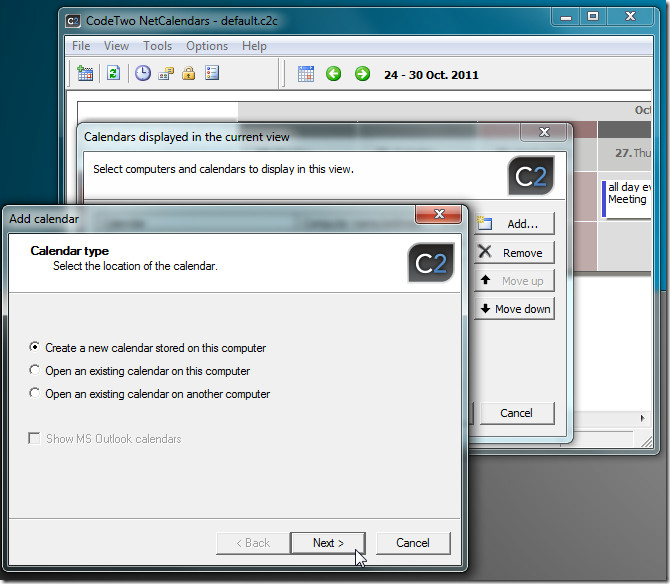This screenshot has width=670, height=584.
Task: Click the window resize grip corner
Action: [646, 441]
